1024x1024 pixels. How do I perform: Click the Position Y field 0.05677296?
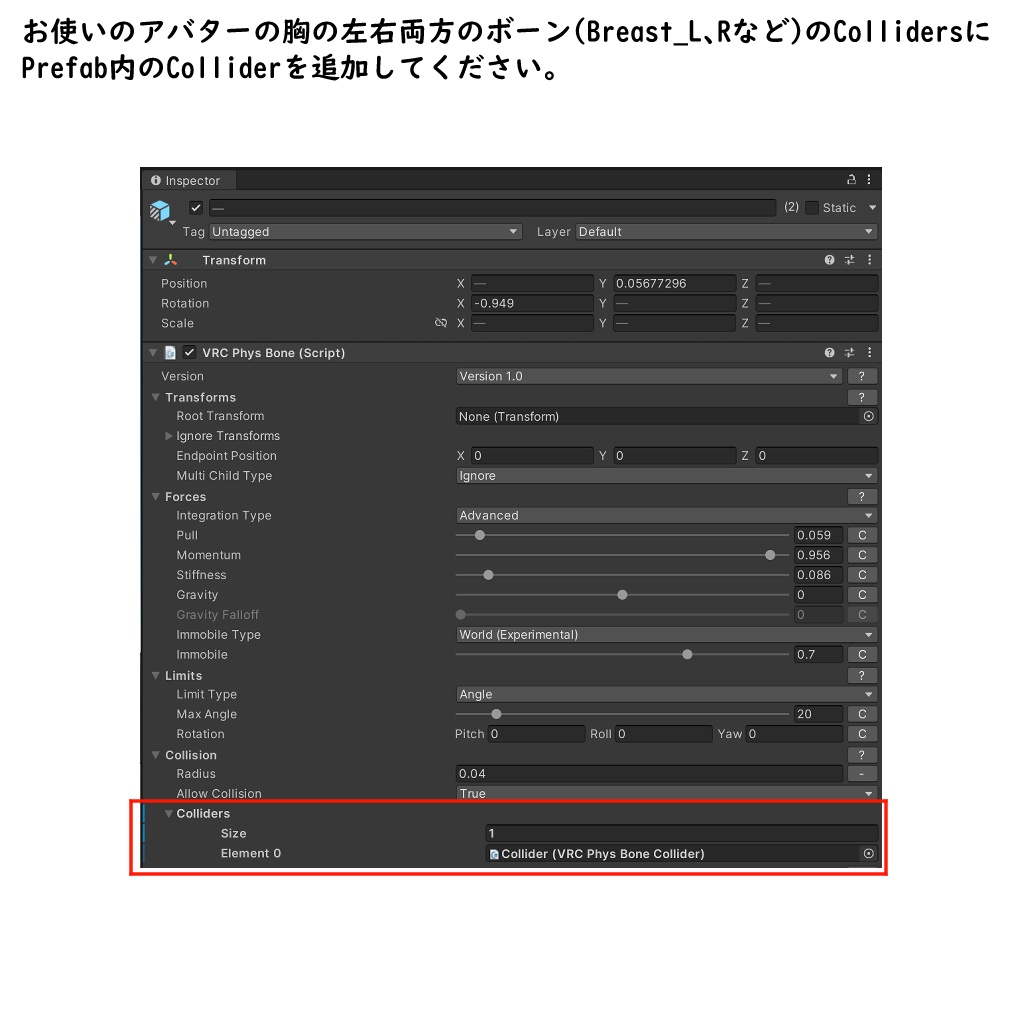point(675,283)
